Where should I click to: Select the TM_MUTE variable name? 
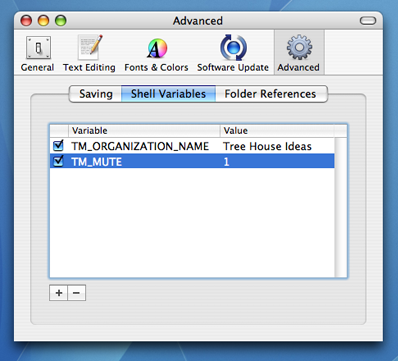[x=97, y=162]
